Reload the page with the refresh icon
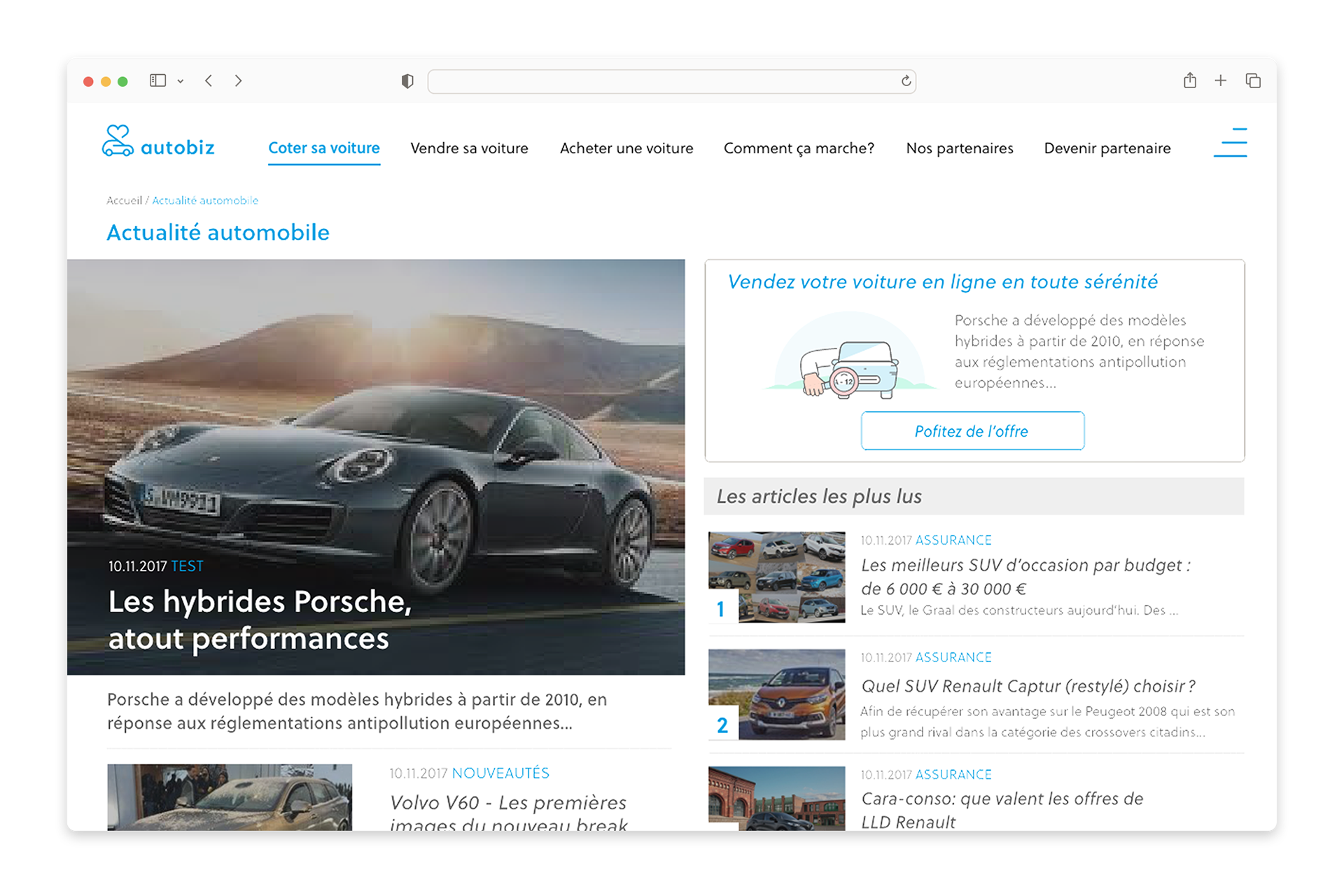1344x896 pixels. point(906,81)
